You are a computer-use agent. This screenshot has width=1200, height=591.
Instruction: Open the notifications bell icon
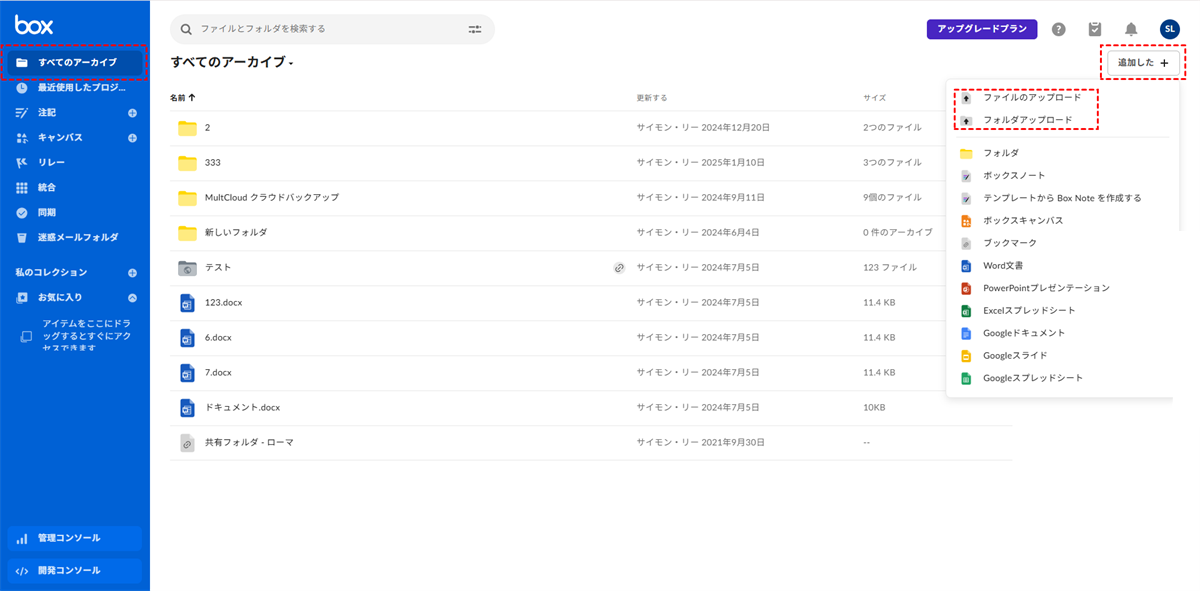[x=1131, y=29]
